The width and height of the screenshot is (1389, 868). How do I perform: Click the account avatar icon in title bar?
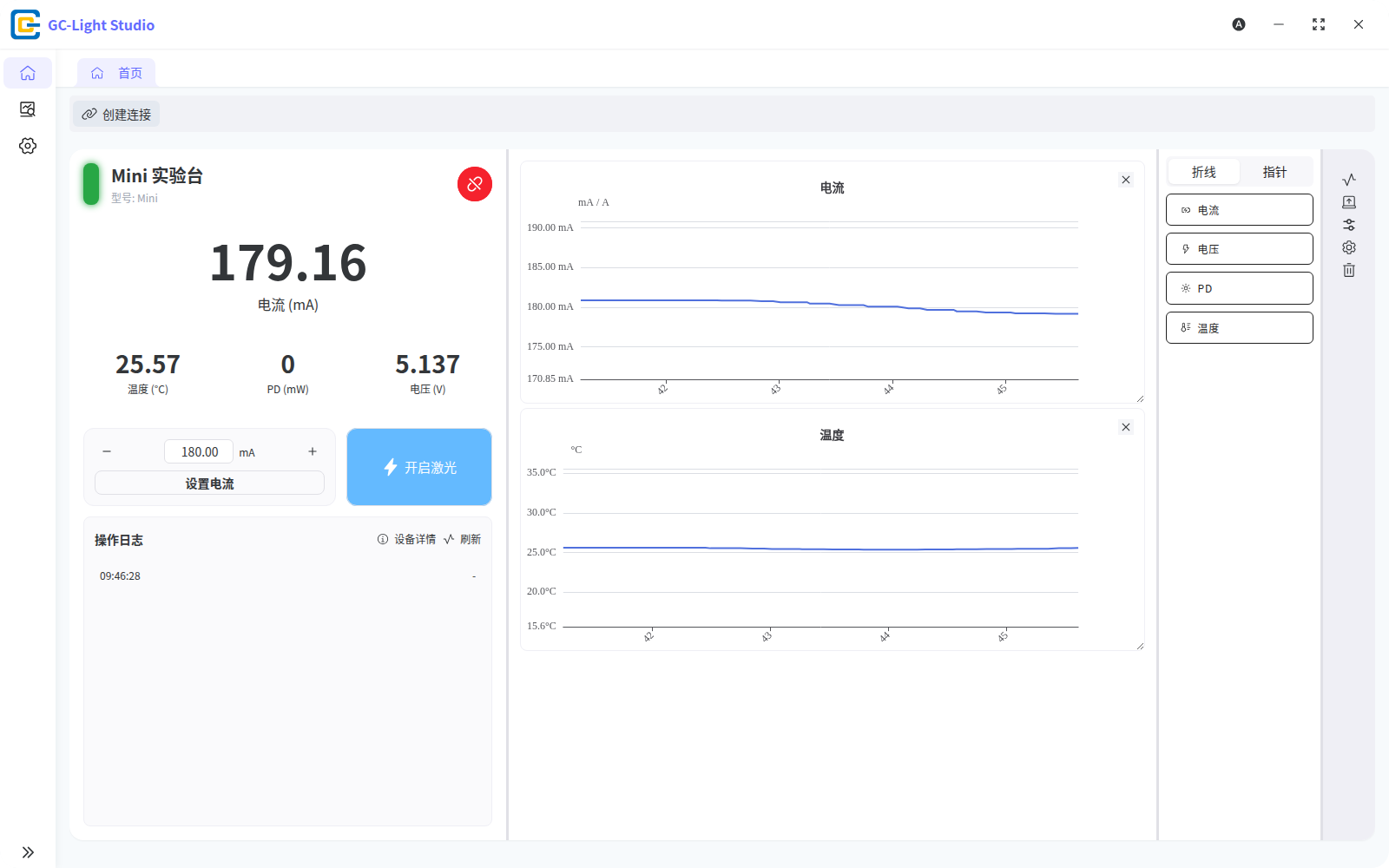coord(1239,24)
